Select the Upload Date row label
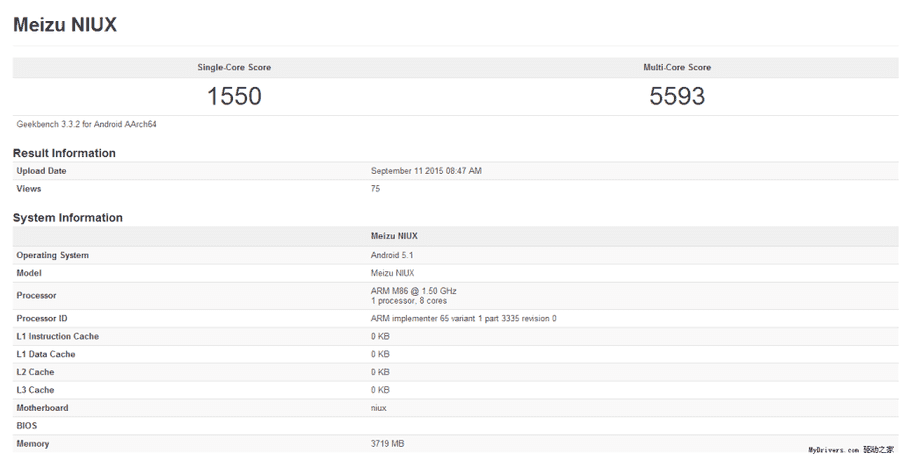This screenshot has height=460, width=900. pyautogui.click(x=41, y=171)
